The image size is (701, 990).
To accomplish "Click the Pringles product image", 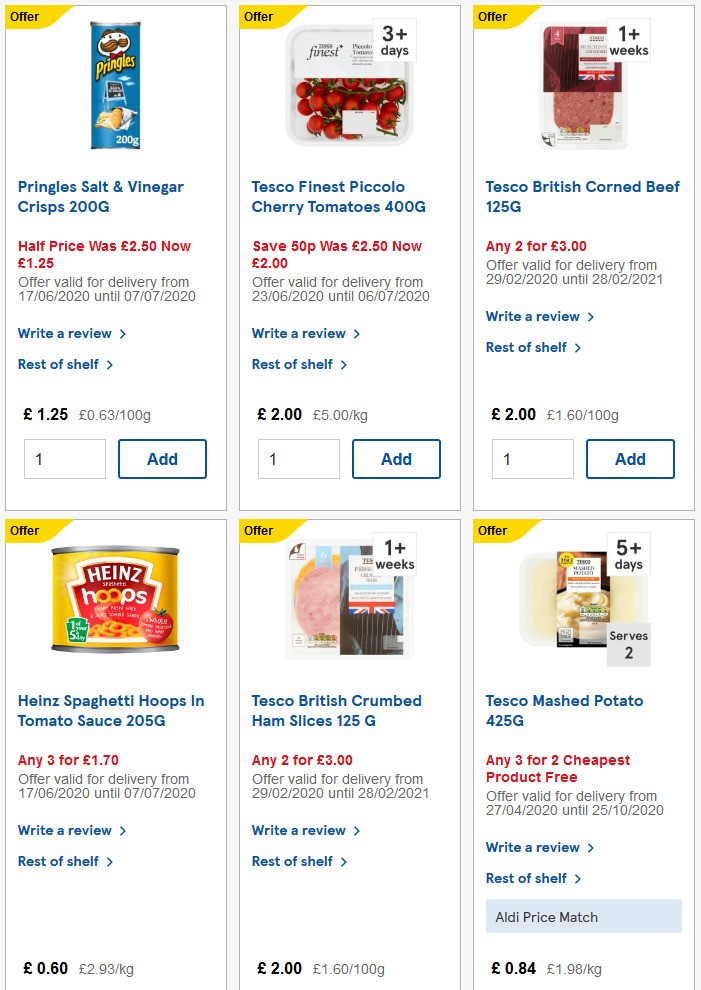I will point(113,85).
